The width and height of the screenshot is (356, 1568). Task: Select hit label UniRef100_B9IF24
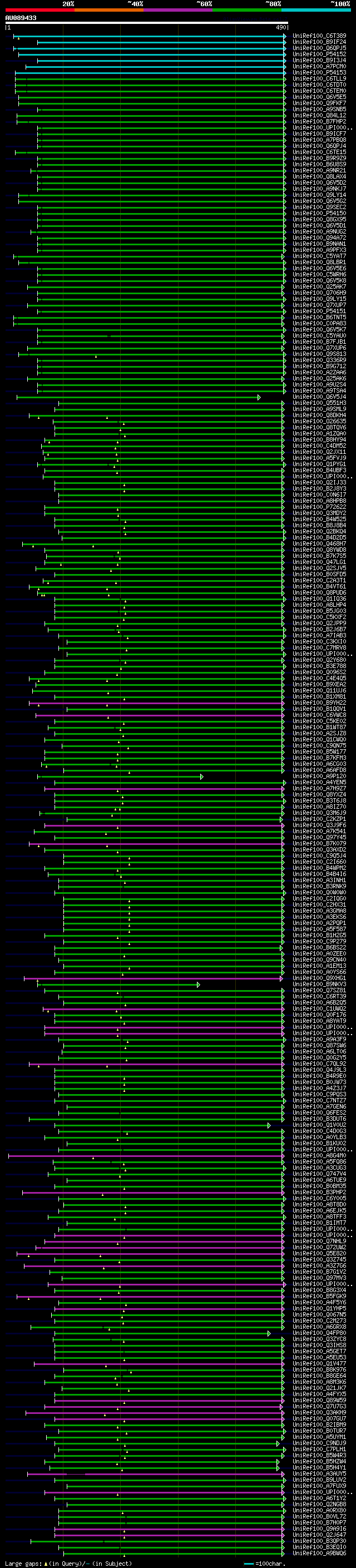(x=319, y=42)
